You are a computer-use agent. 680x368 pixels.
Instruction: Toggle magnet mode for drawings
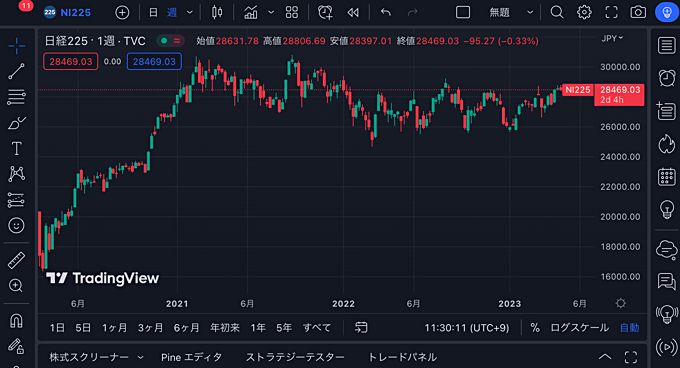[x=16, y=321]
